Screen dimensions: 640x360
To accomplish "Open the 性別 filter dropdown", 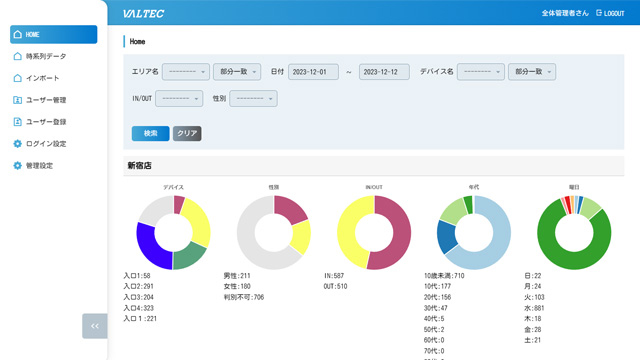I will [253, 98].
